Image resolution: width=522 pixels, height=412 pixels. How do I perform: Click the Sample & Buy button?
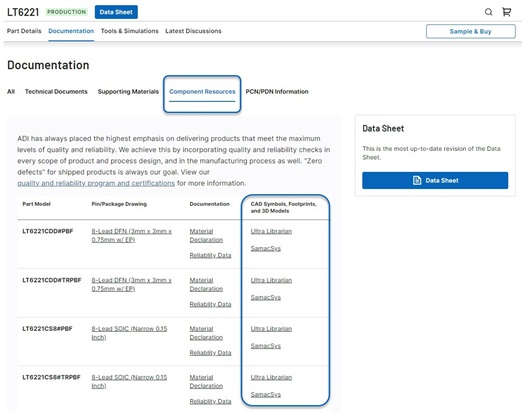[x=470, y=31]
